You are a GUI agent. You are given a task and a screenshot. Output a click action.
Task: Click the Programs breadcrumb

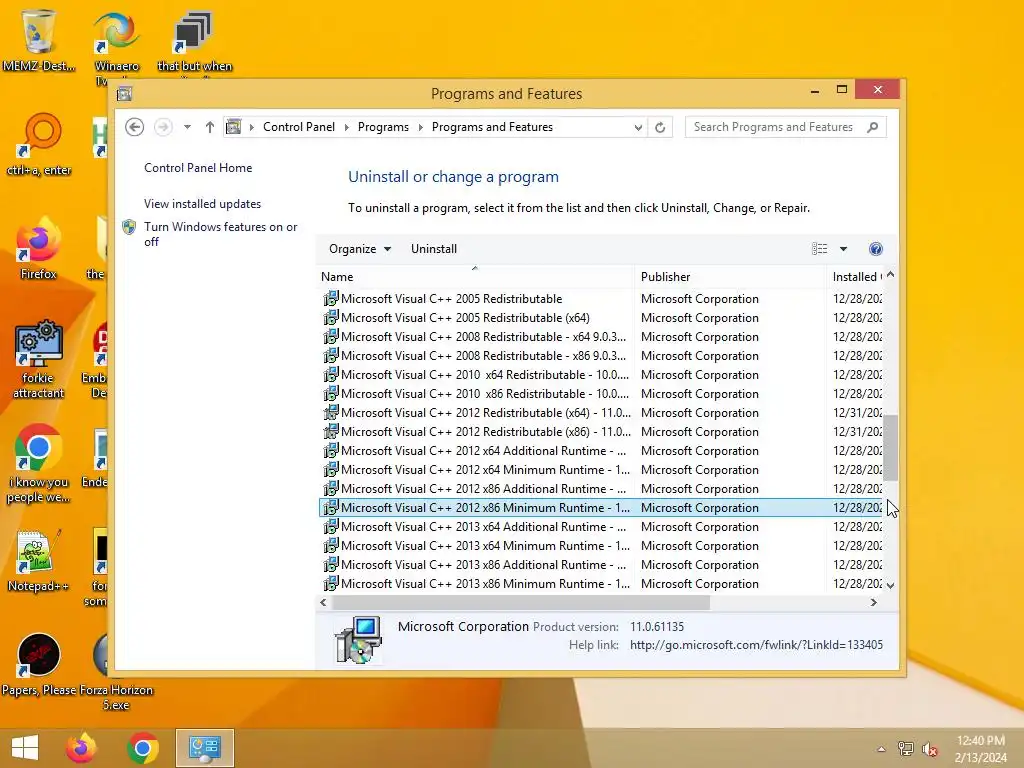pos(383,127)
